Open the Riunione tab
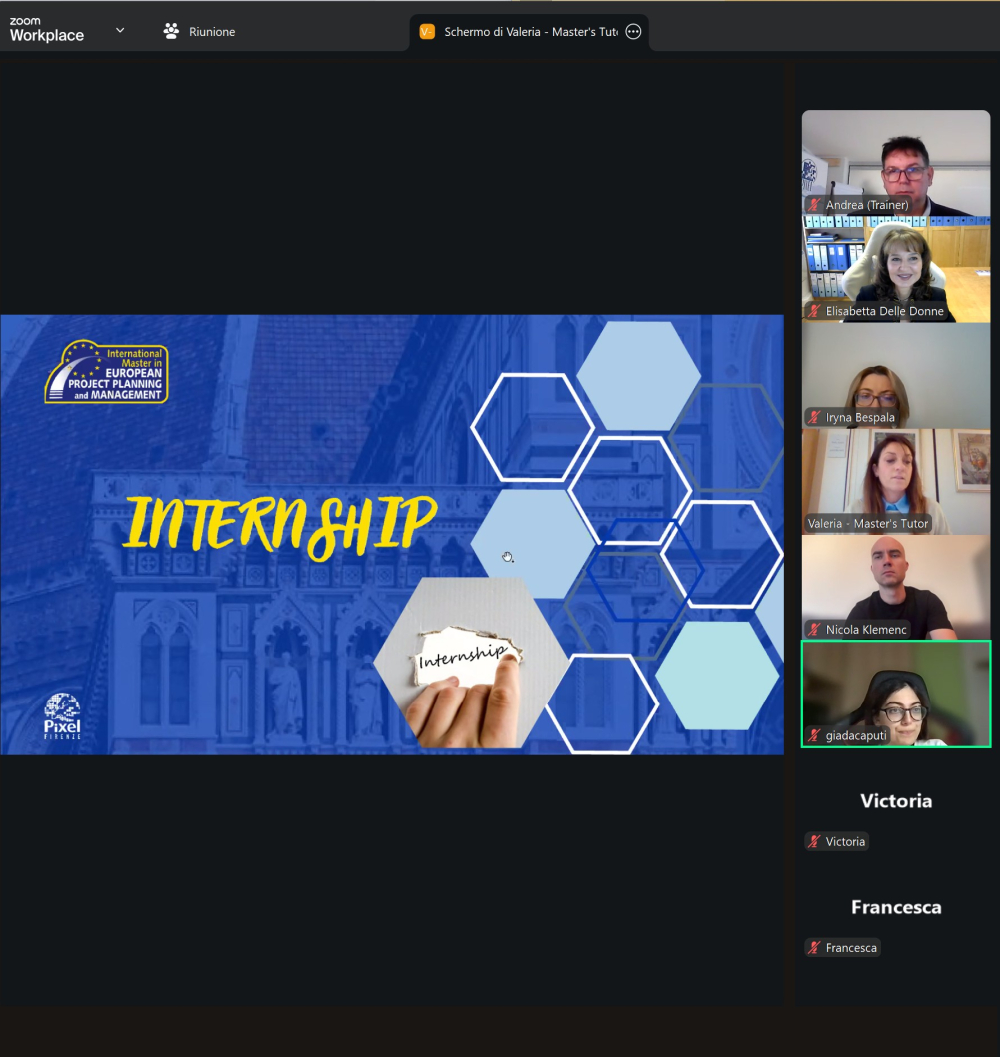 coord(211,32)
